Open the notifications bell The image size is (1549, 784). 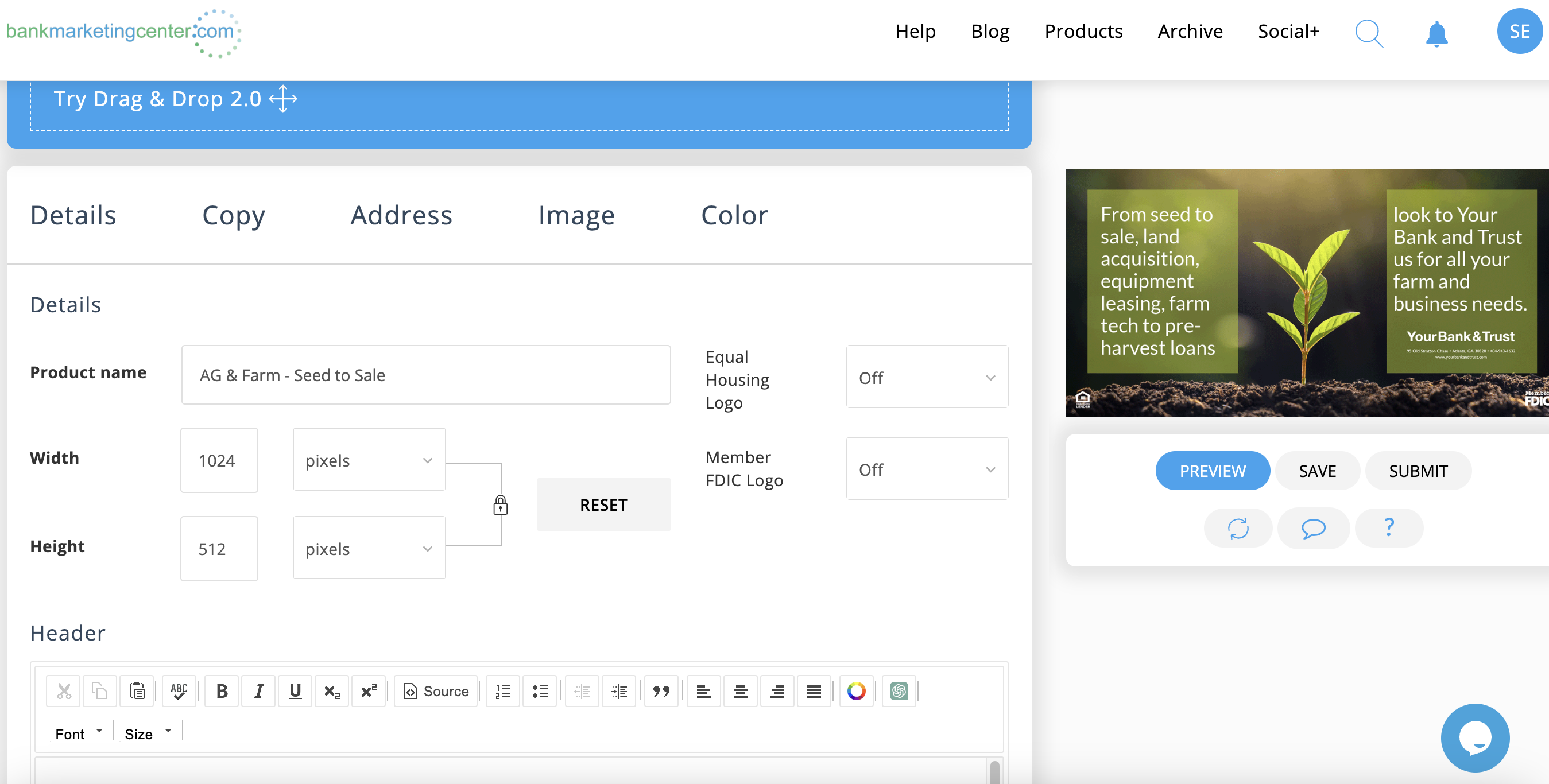tap(1436, 34)
